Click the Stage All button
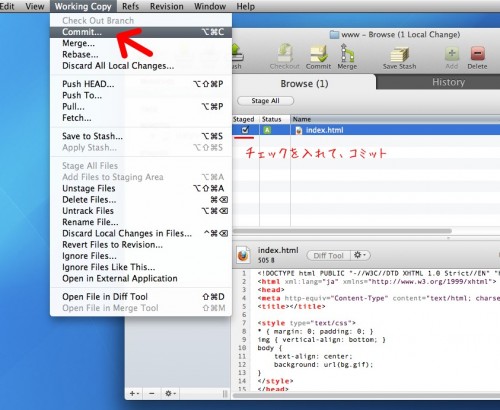The width and height of the screenshot is (500, 410). (265, 101)
